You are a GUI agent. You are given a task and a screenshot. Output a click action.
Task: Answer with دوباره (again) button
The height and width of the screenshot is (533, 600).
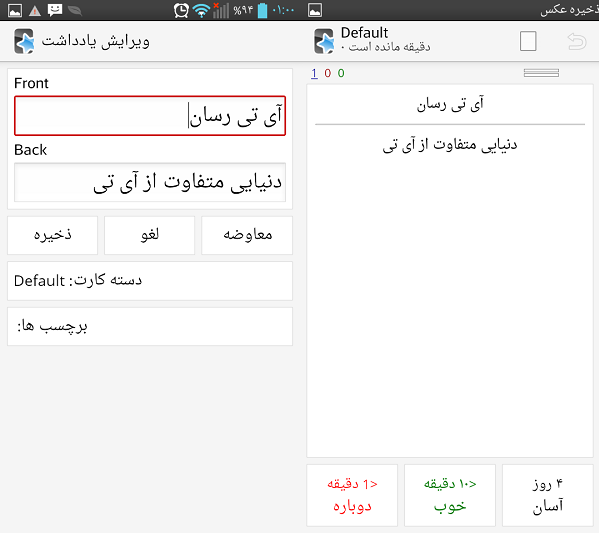352,495
